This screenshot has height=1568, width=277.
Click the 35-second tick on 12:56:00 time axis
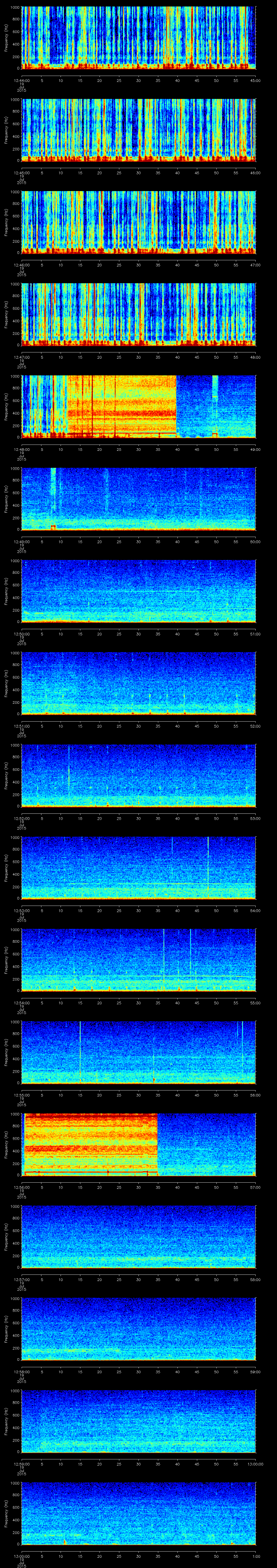click(158, 1187)
